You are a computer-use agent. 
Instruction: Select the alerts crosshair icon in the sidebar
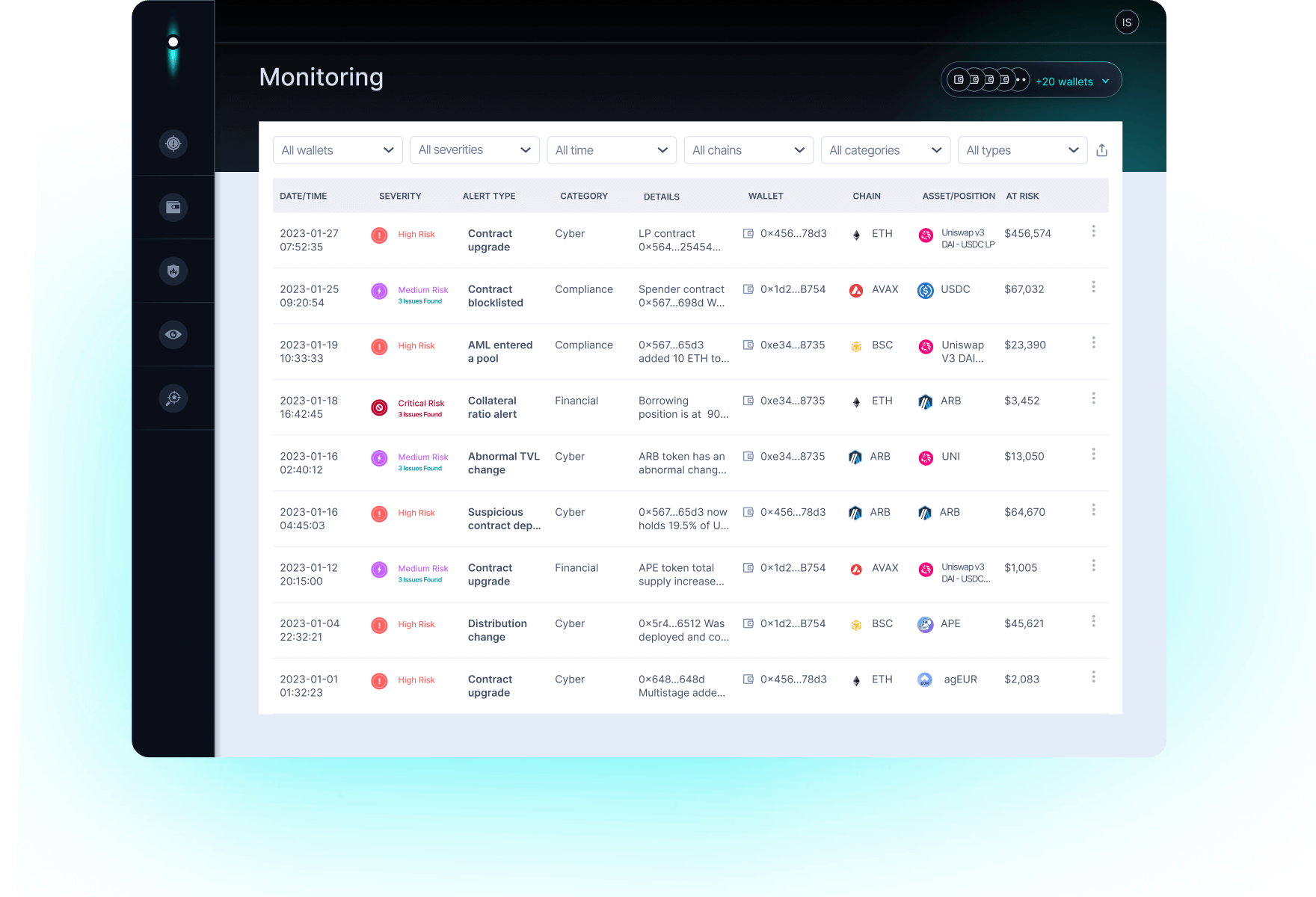[173, 144]
